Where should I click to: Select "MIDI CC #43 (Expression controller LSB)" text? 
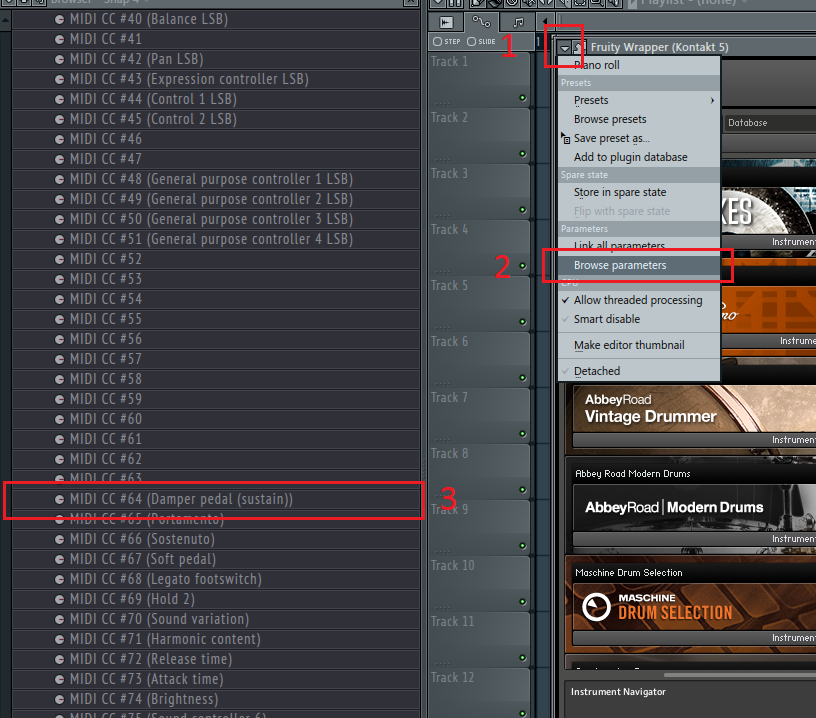189,79
